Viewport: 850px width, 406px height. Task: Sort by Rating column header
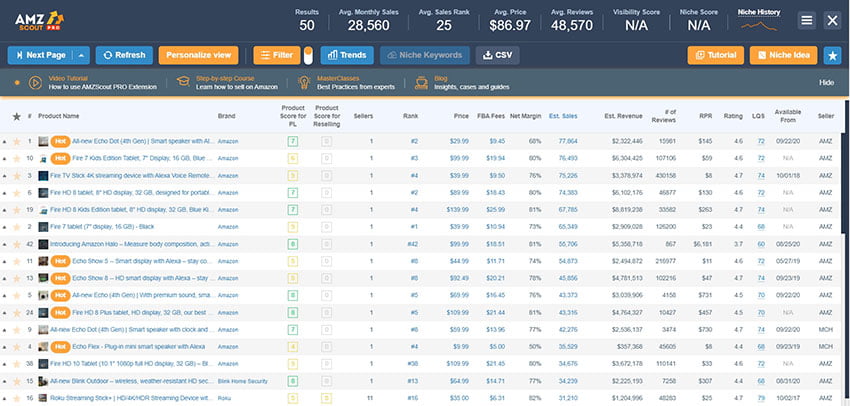point(733,116)
